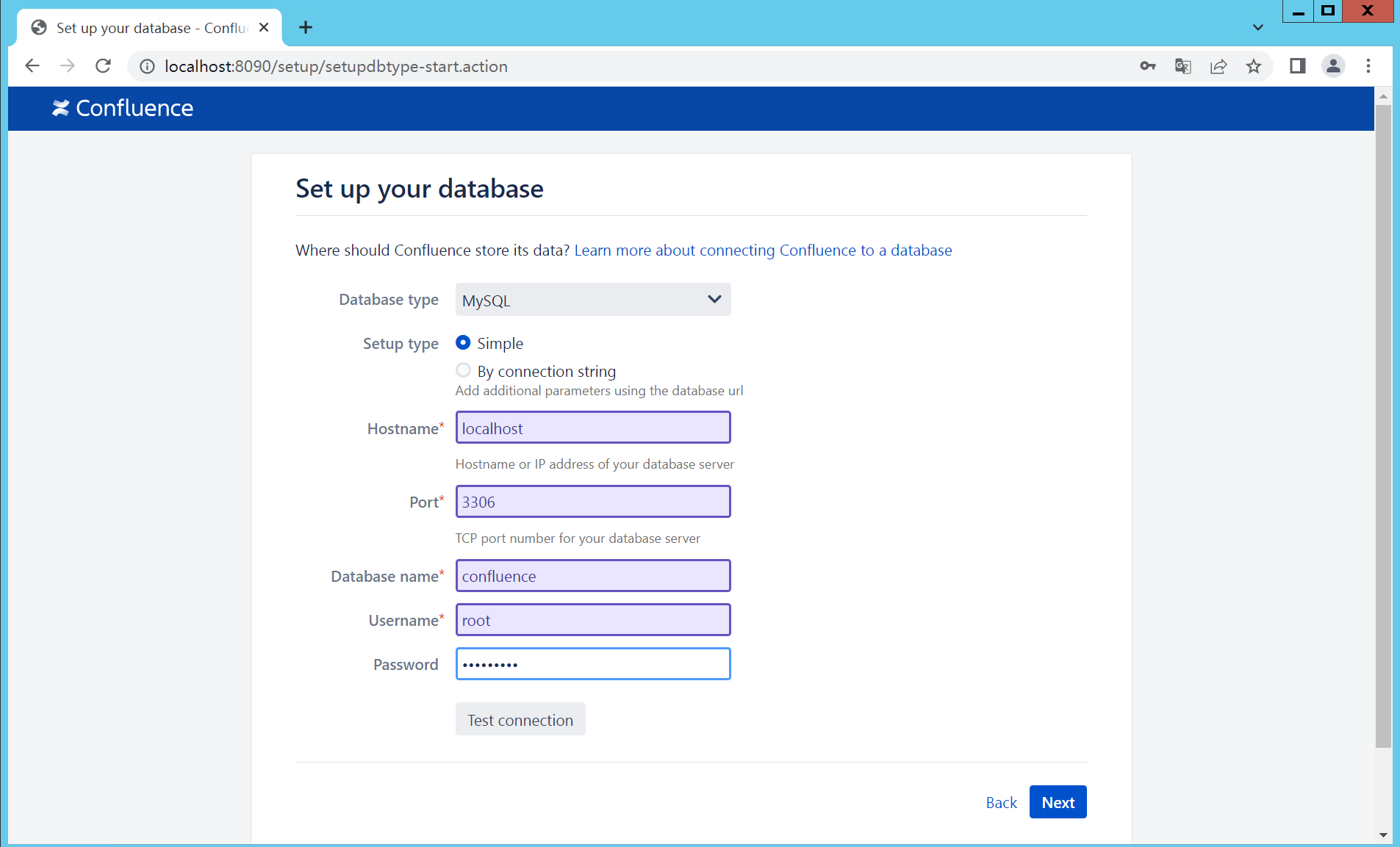Open saved passwords key icon
Screen dimensions: 1400x847
click(x=1148, y=66)
